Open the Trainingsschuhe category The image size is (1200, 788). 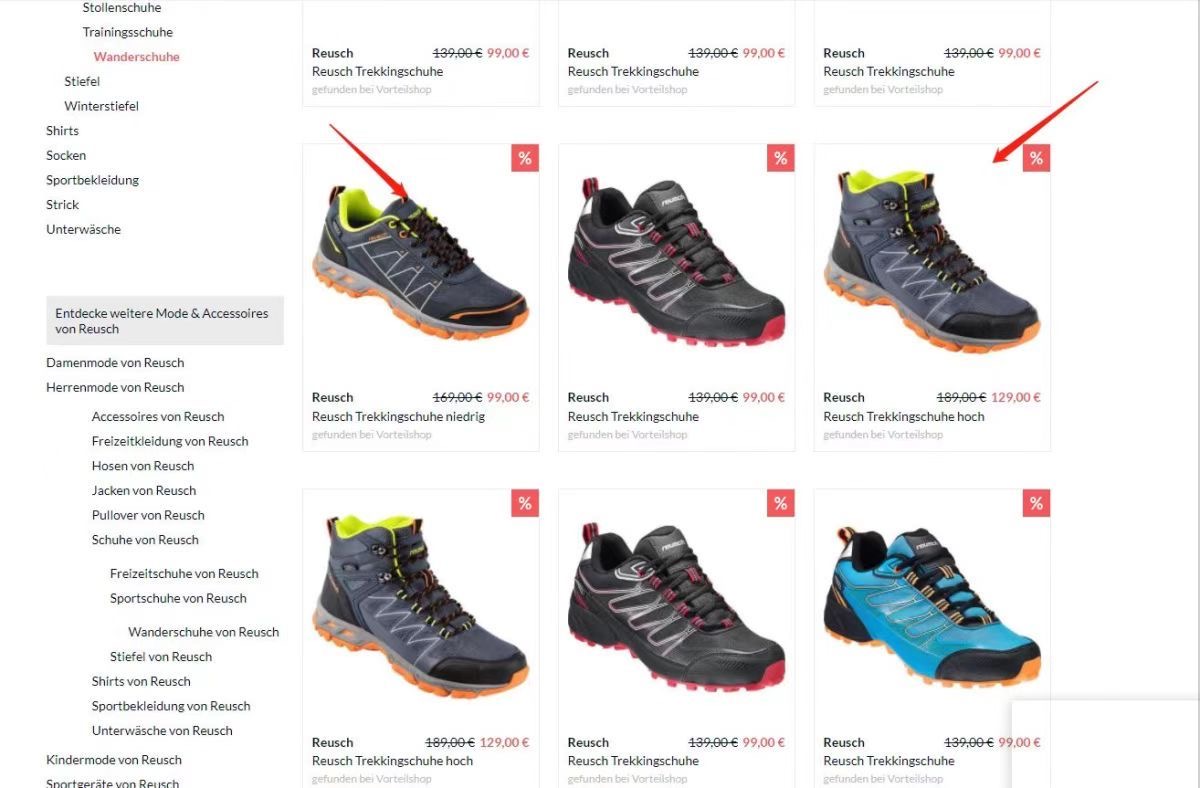(x=128, y=32)
